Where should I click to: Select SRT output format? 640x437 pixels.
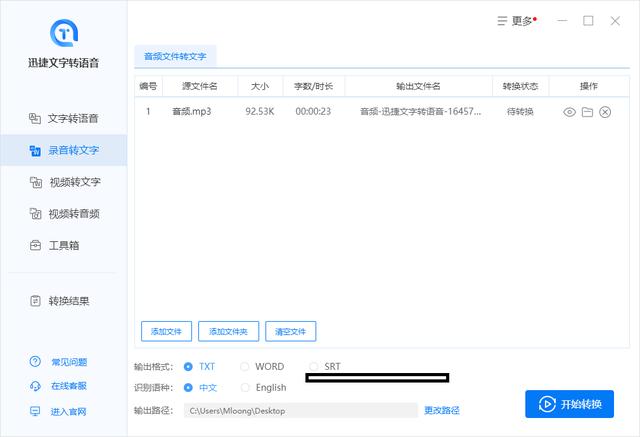coord(325,366)
